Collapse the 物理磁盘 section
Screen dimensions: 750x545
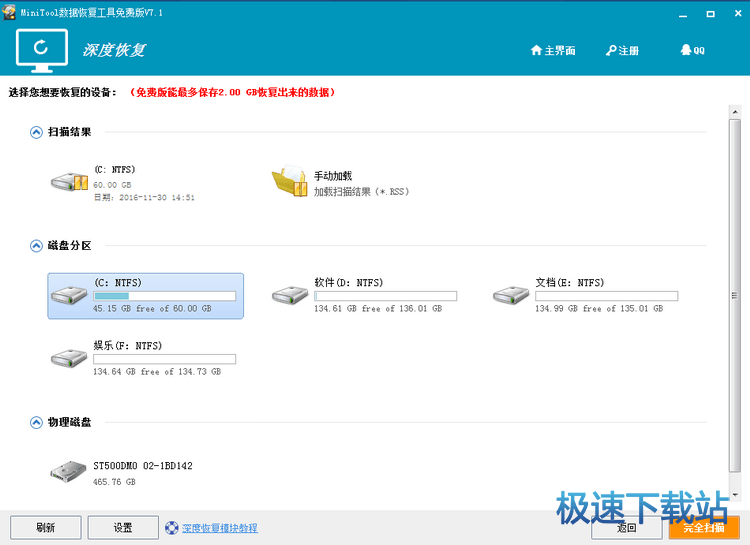pyautogui.click(x=36, y=423)
